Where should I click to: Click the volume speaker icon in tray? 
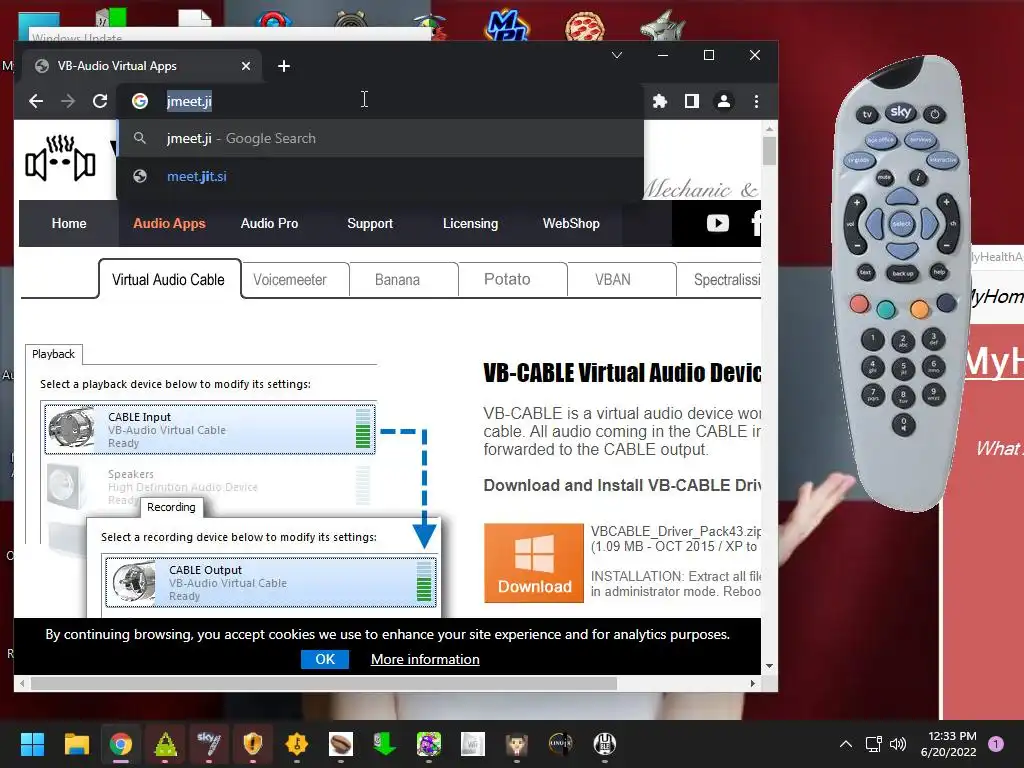point(898,744)
